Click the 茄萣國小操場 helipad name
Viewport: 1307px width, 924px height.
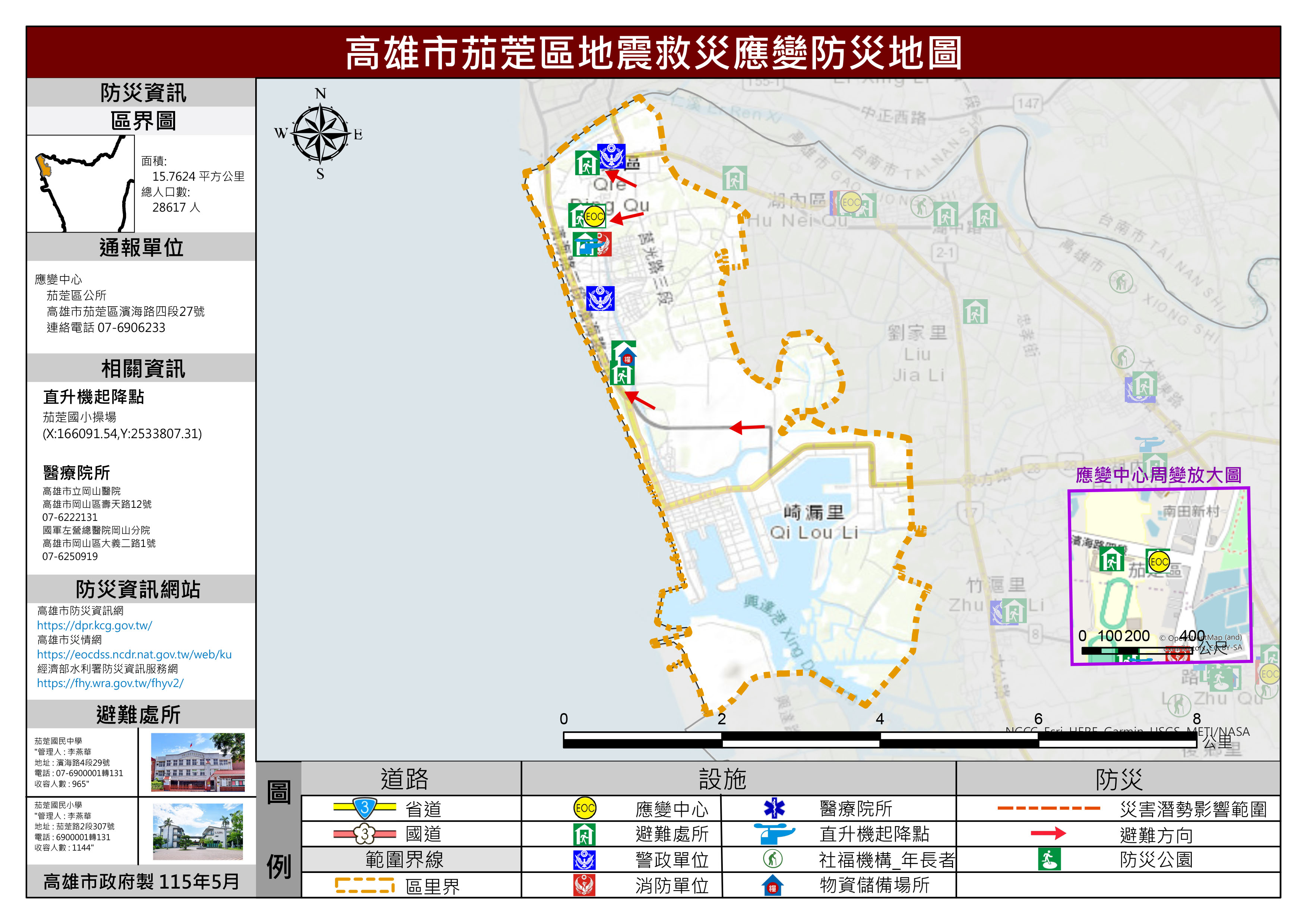point(79,417)
